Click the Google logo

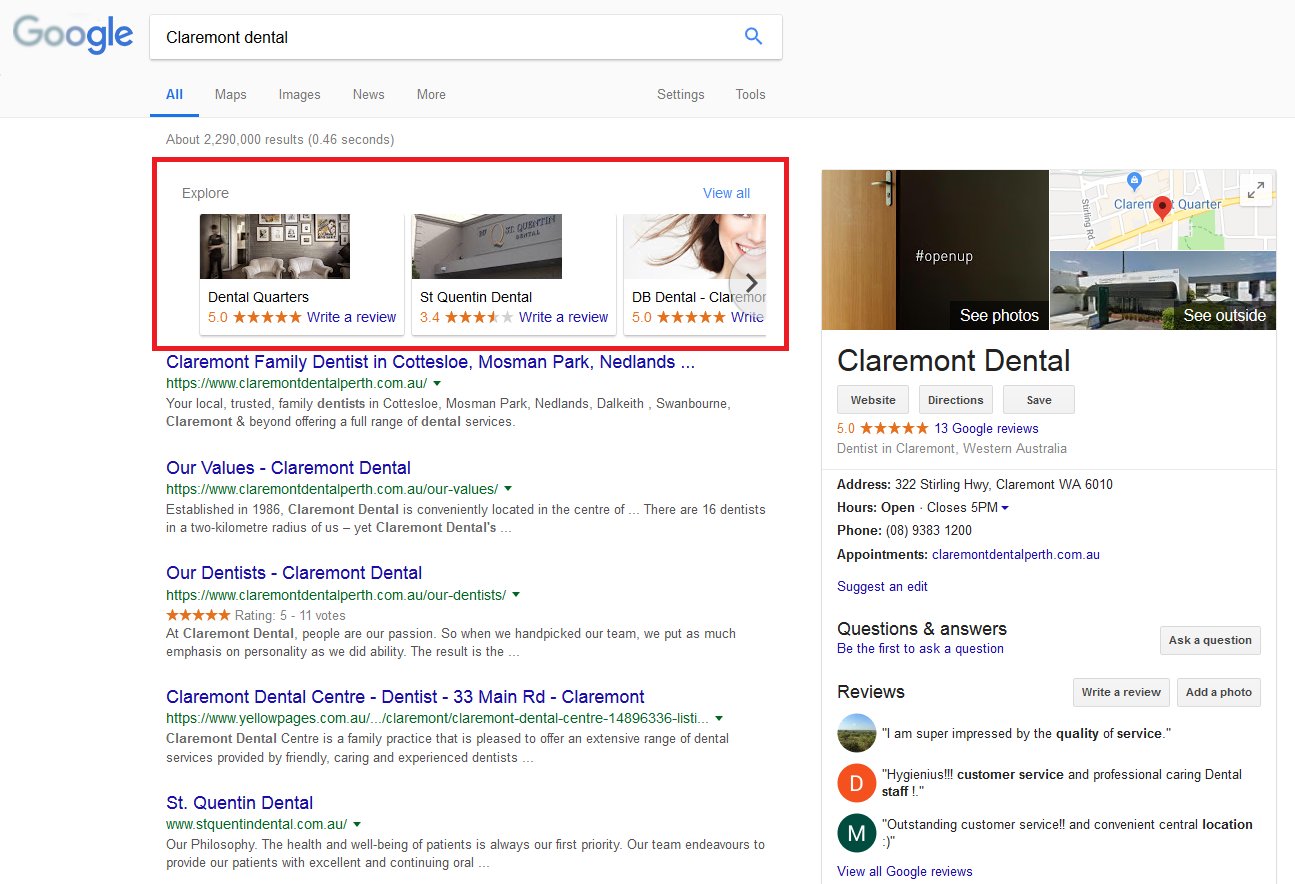coord(73,36)
